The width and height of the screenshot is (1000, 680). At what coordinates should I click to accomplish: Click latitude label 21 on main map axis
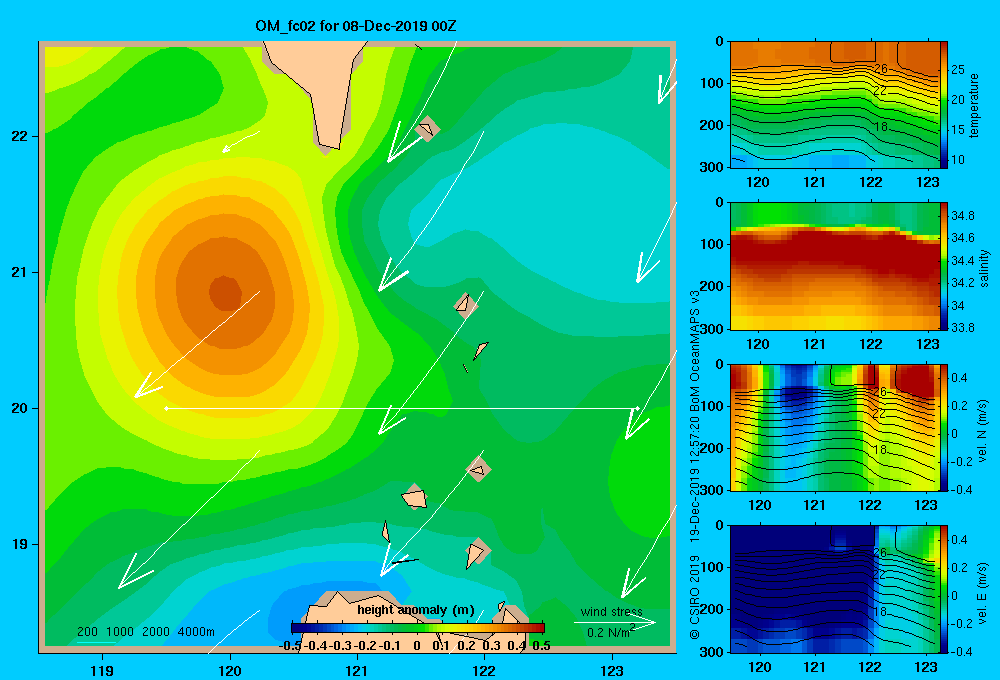point(20,272)
